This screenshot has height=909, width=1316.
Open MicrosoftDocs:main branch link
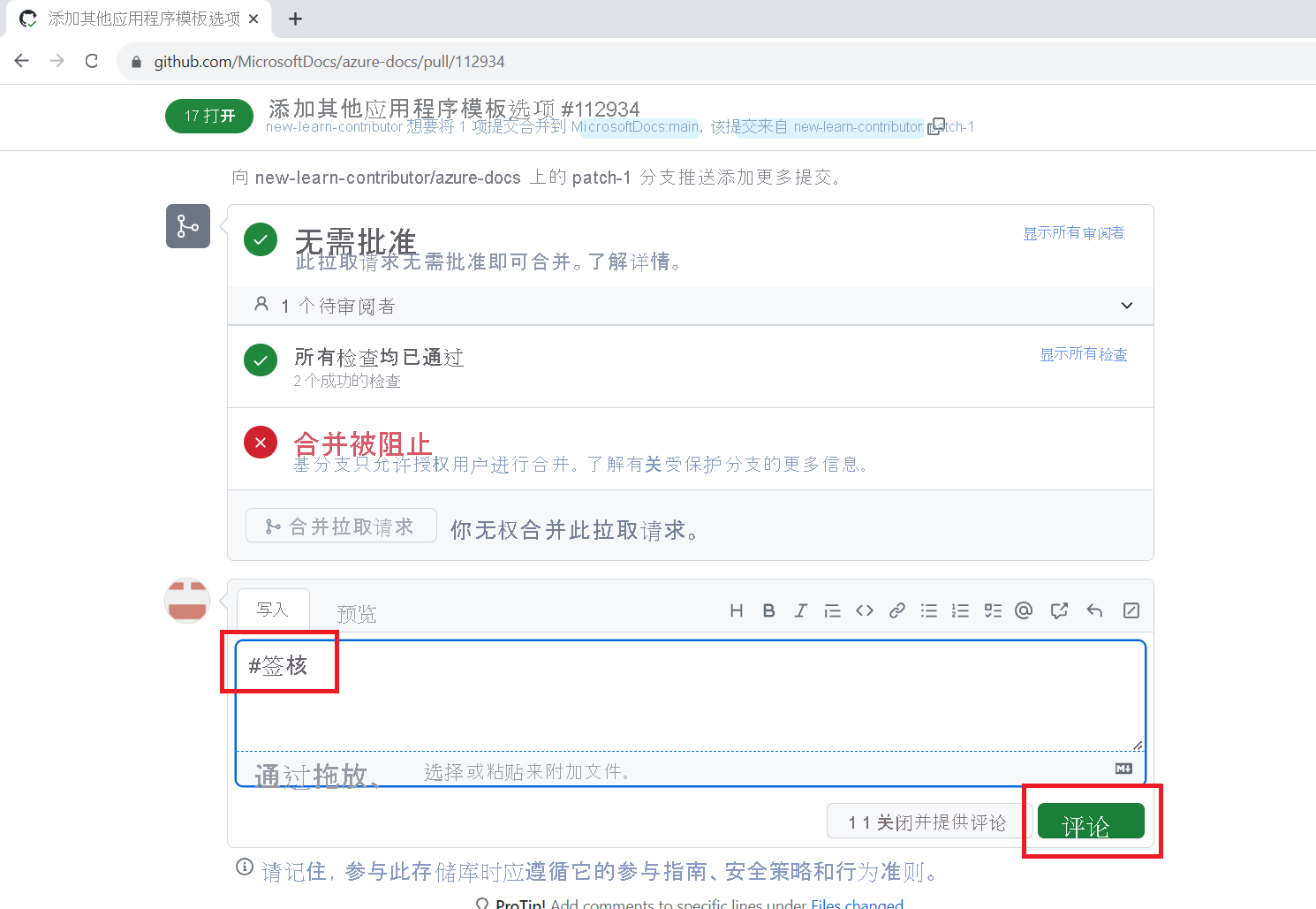[x=635, y=127]
